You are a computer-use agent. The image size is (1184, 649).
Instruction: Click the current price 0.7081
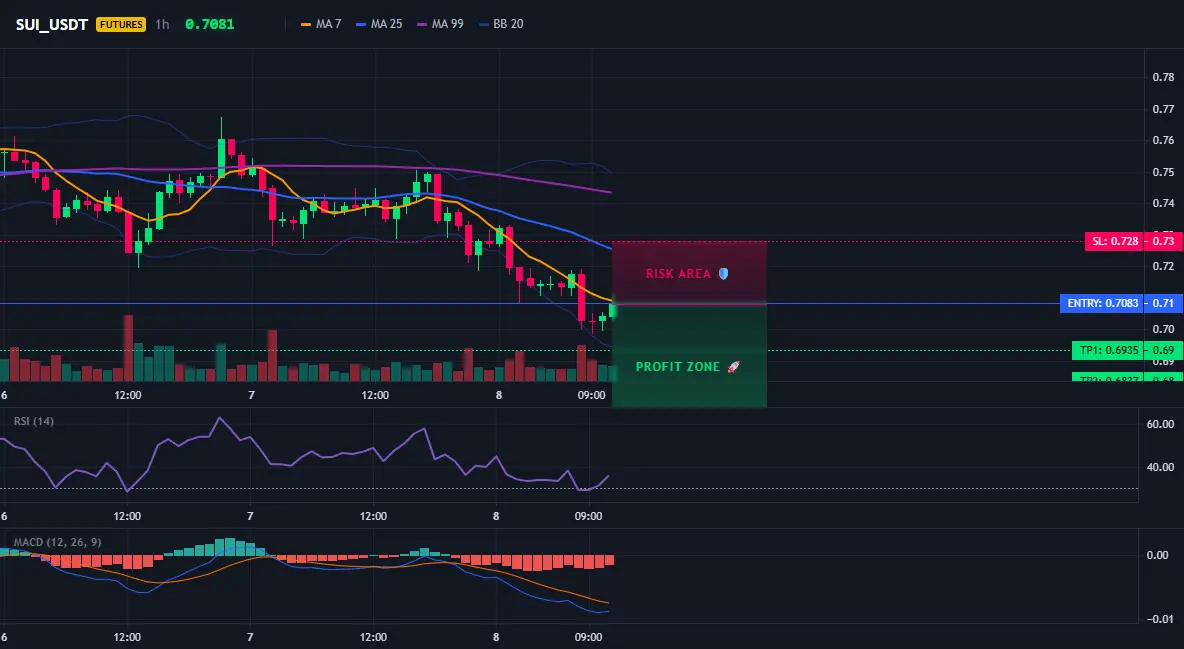pyautogui.click(x=210, y=24)
